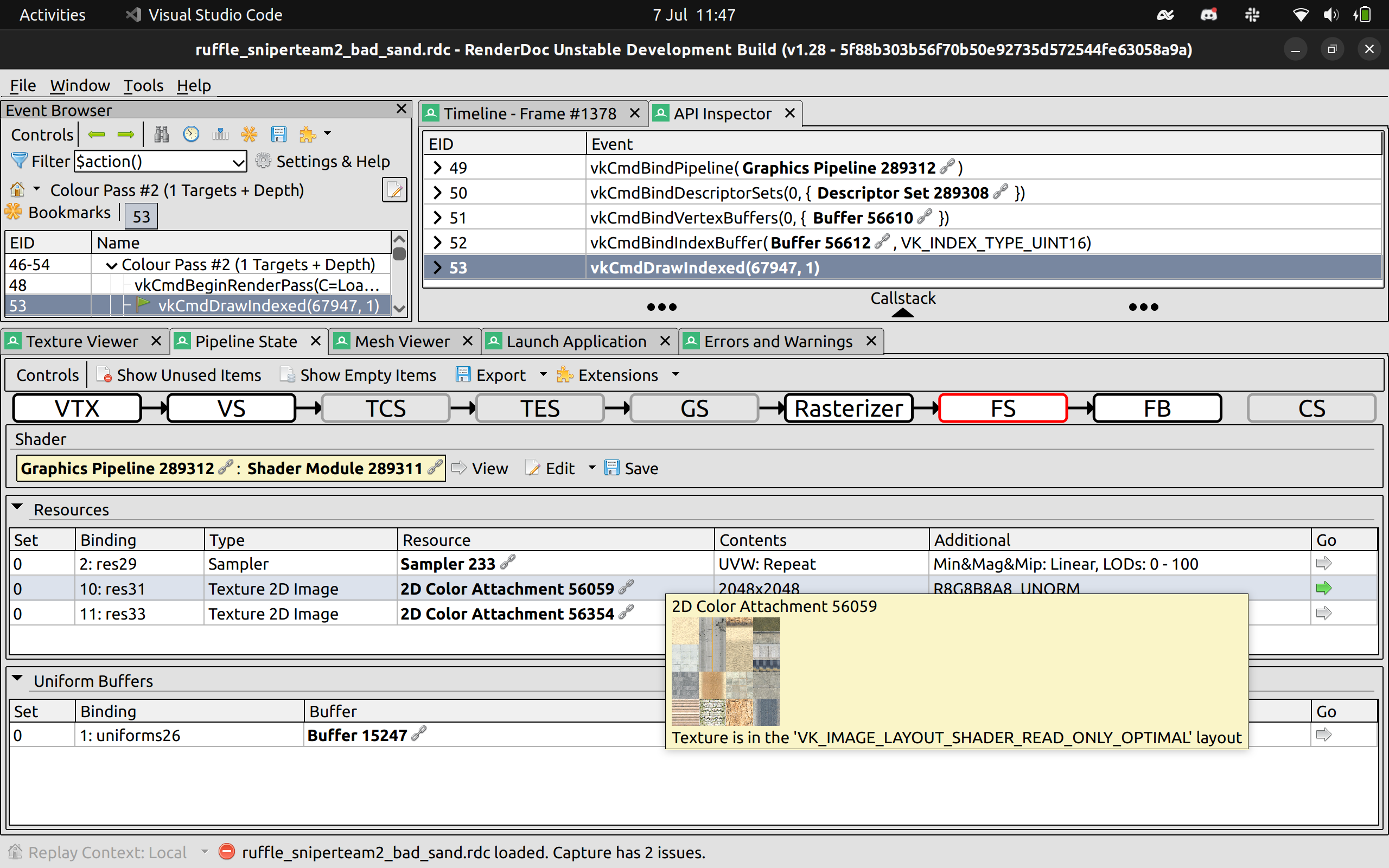Switch to the Mesh Viewer tab

click(x=402, y=341)
